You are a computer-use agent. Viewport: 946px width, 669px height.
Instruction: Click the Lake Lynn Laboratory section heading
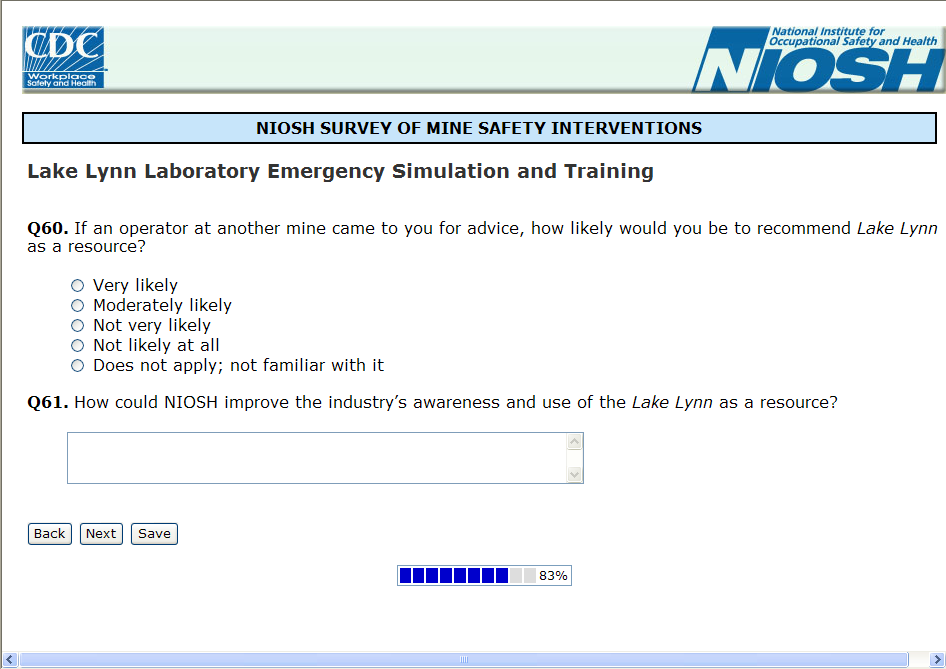(x=340, y=171)
